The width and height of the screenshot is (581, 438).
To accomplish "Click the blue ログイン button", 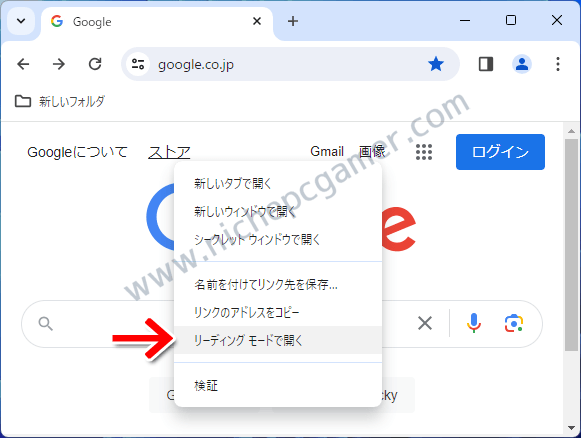I will point(500,152).
